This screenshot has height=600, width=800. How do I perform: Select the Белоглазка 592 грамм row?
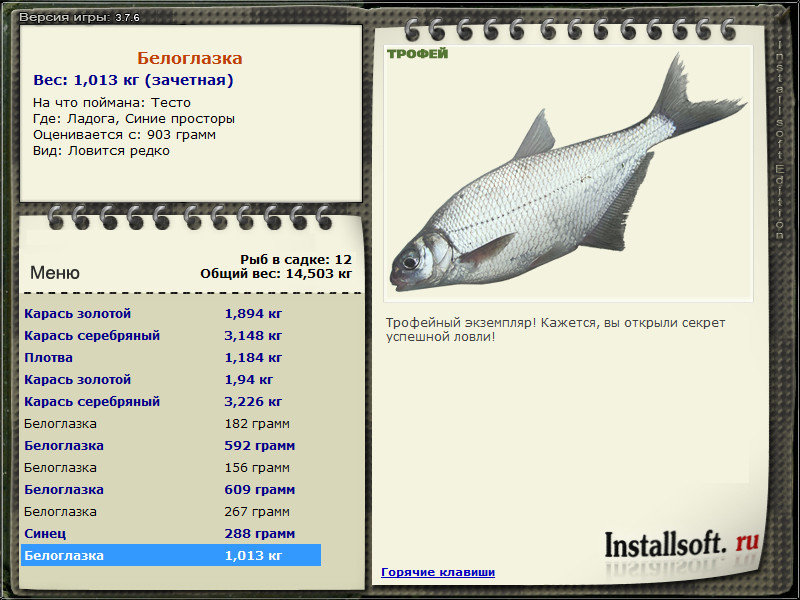click(171, 445)
